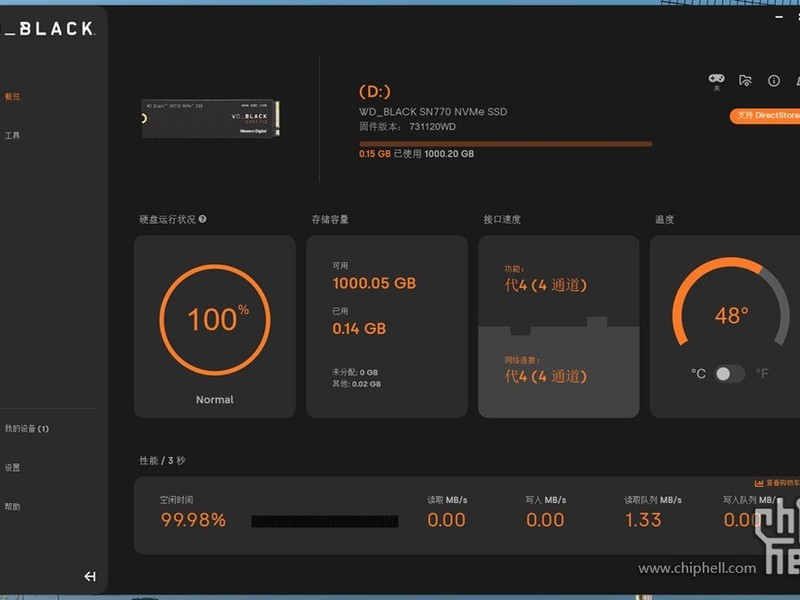Image resolution: width=800 pixels, height=600 pixels.
Task: Click the available 1000.05 GB value
Action: pos(374,283)
